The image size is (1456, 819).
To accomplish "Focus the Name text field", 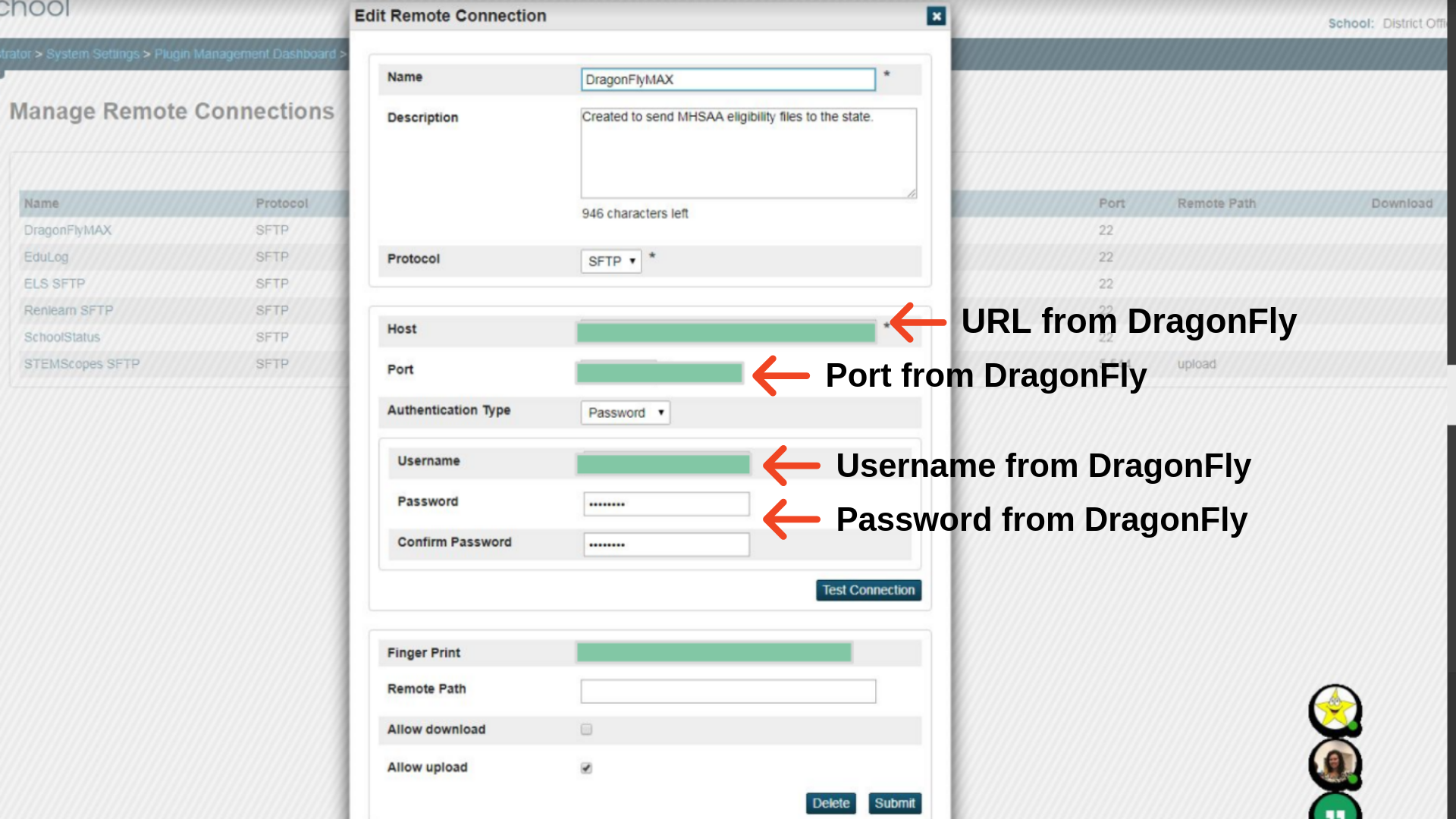I will click(727, 80).
